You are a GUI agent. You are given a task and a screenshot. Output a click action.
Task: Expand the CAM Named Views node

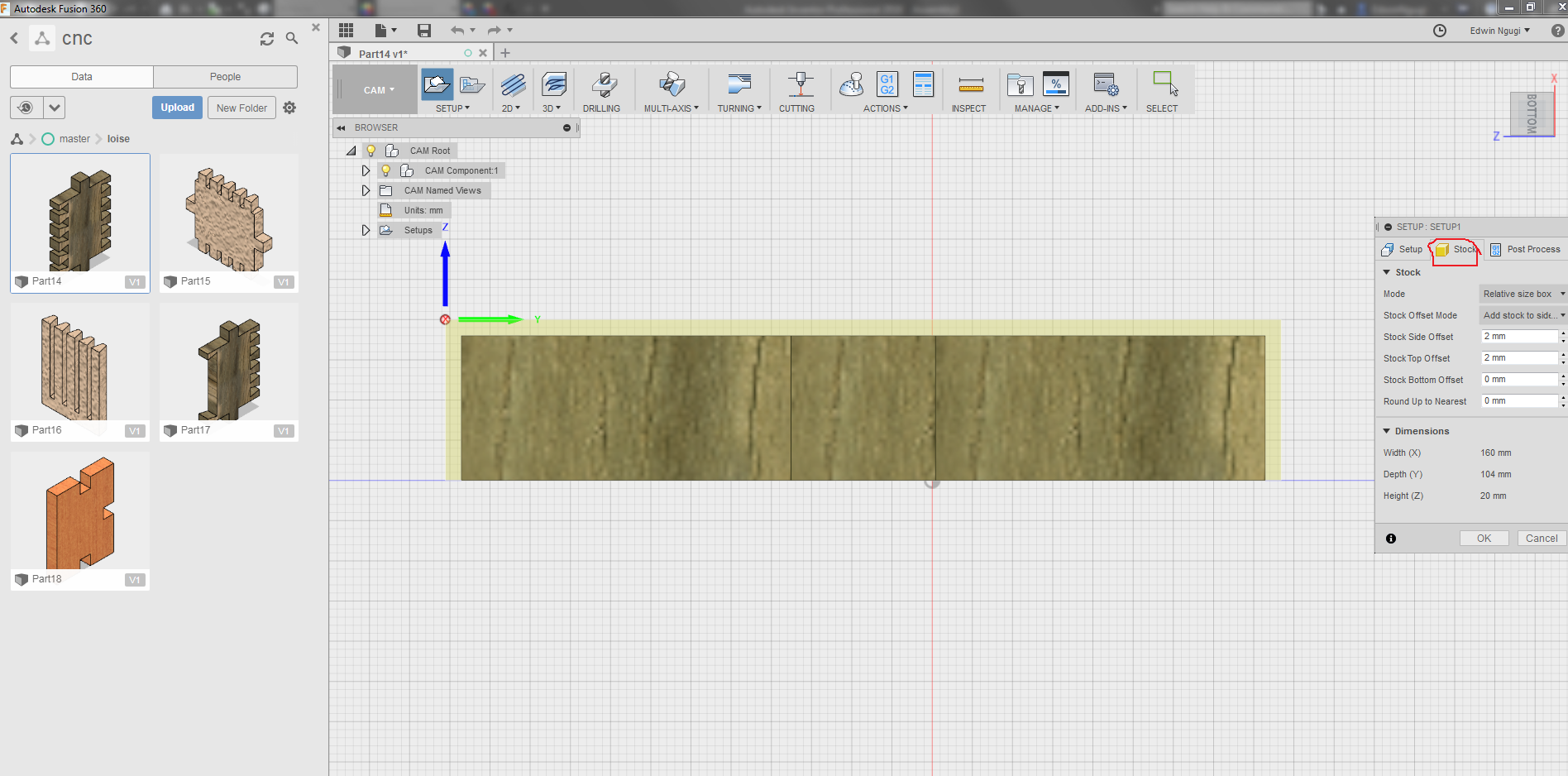point(366,190)
